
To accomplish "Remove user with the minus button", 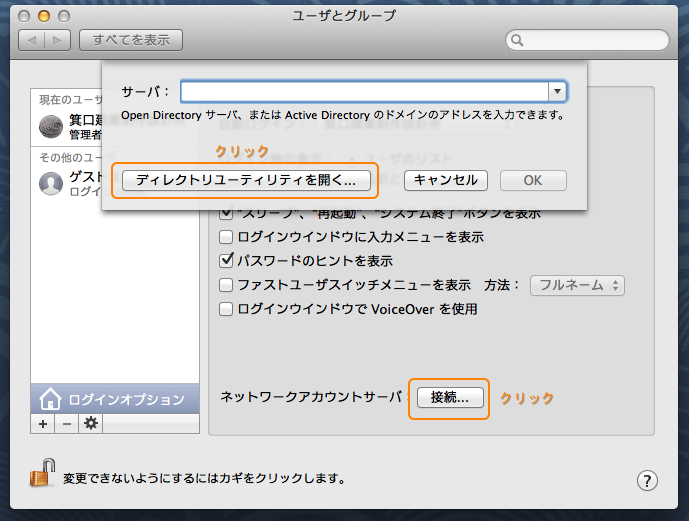I will [x=67, y=424].
